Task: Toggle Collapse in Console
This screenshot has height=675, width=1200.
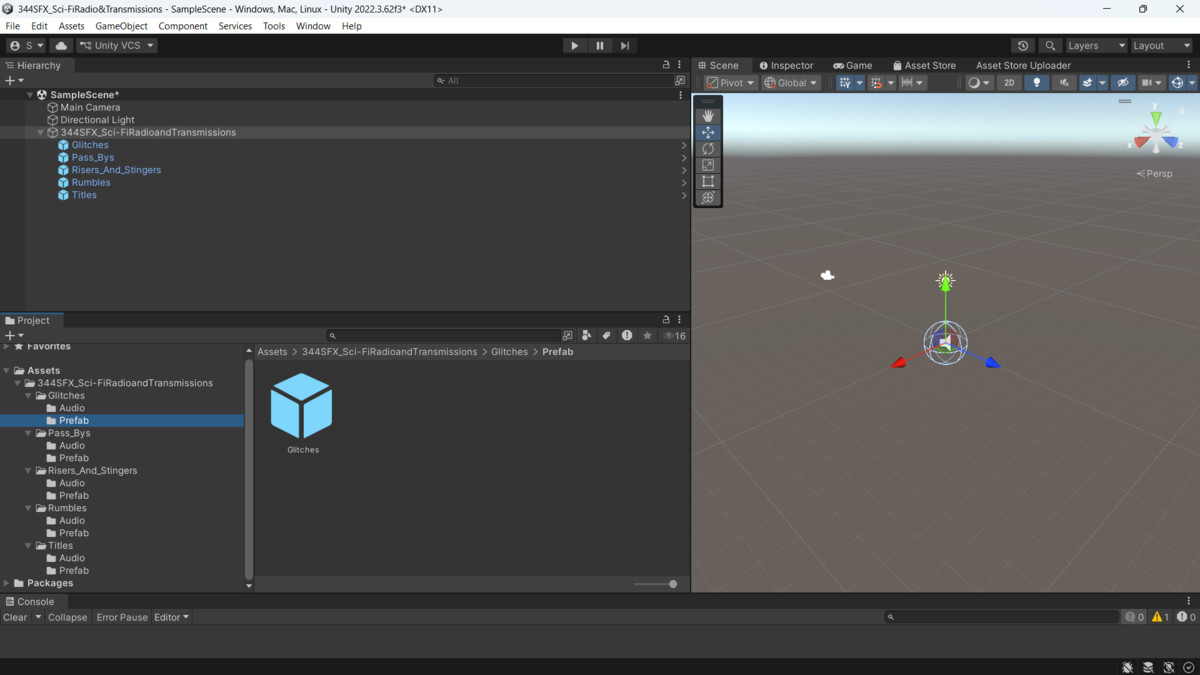Action: click(68, 617)
